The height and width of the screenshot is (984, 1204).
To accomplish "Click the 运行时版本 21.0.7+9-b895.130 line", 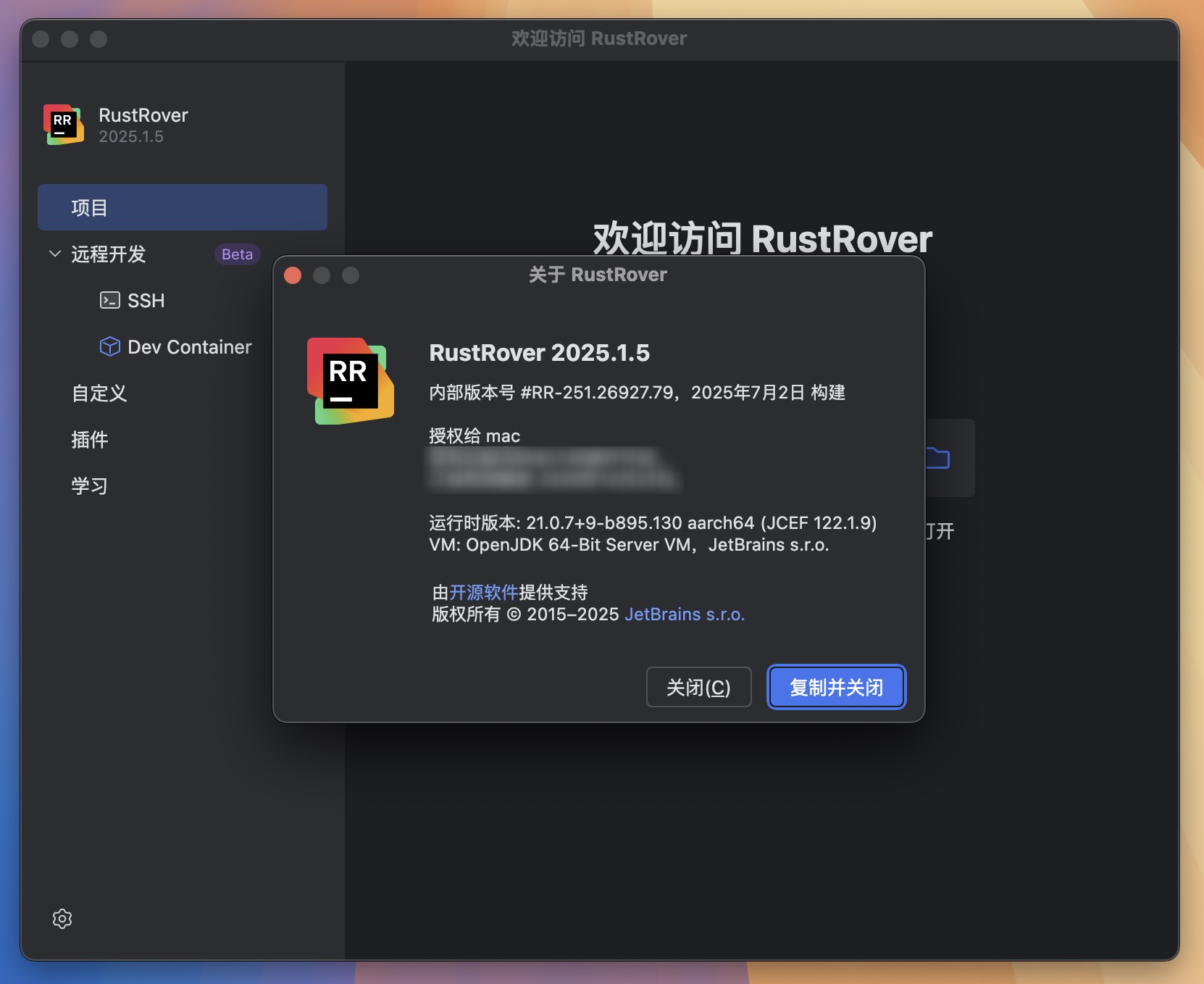I will [653, 523].
